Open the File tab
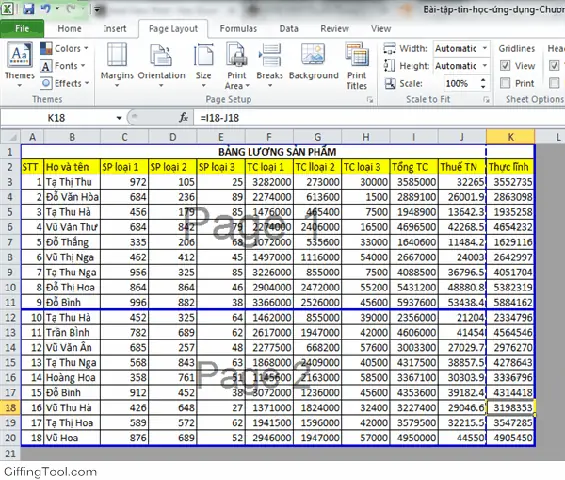 22,28
